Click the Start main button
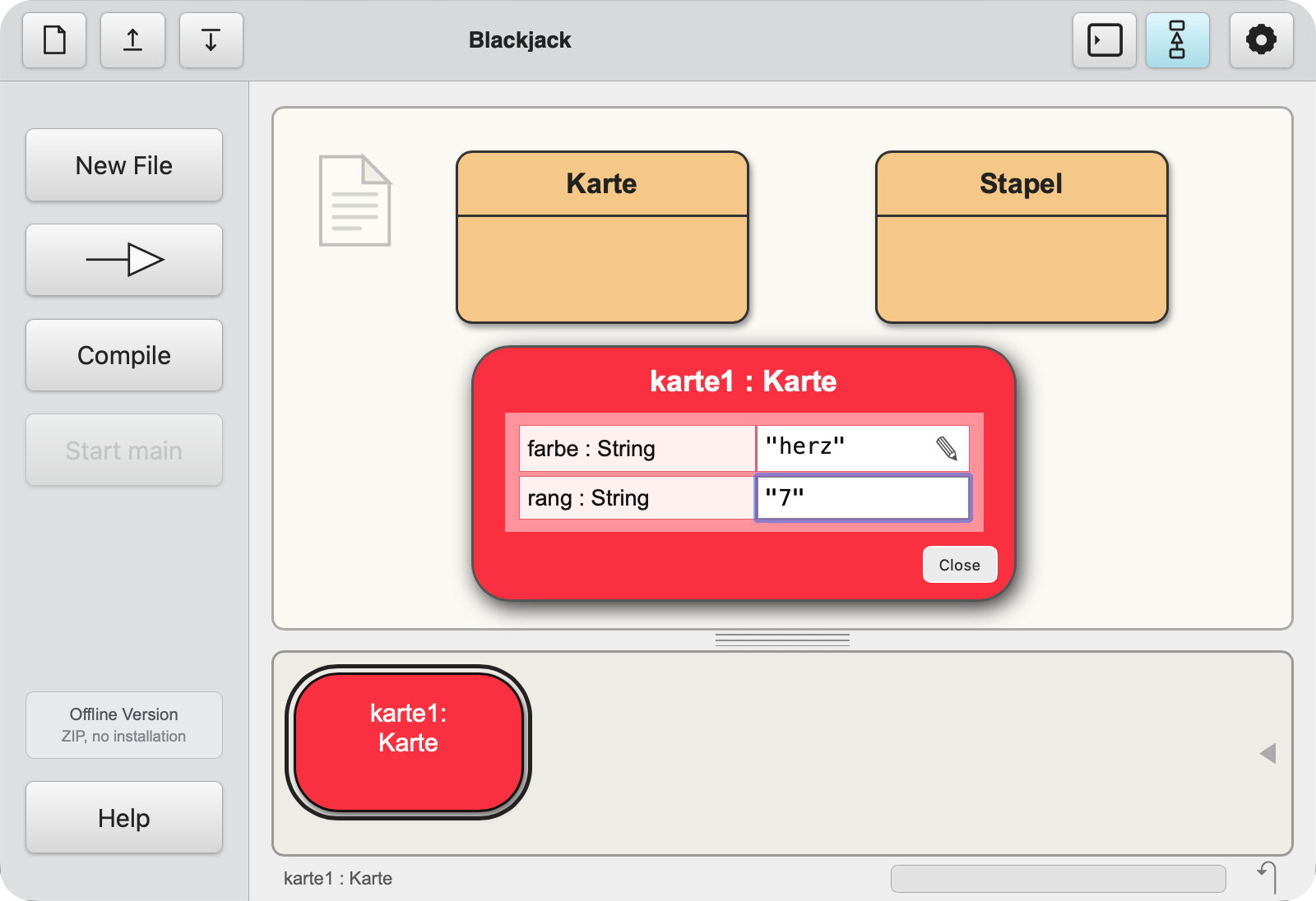Viewport: 1316px width, 901px height. click(x=124, y=450)
